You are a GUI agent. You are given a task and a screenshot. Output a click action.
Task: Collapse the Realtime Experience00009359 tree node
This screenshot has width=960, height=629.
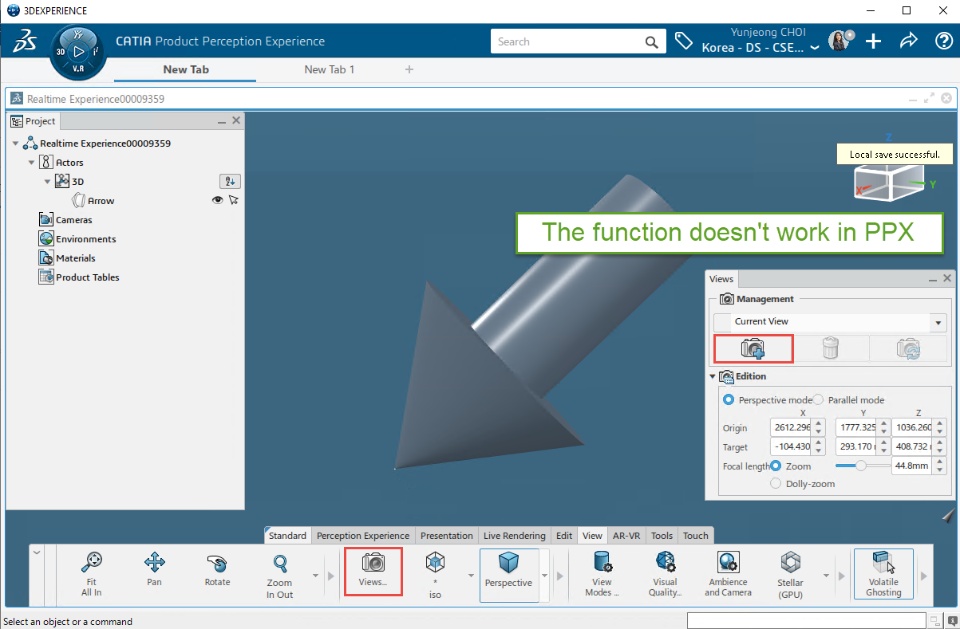pos(15,143)
